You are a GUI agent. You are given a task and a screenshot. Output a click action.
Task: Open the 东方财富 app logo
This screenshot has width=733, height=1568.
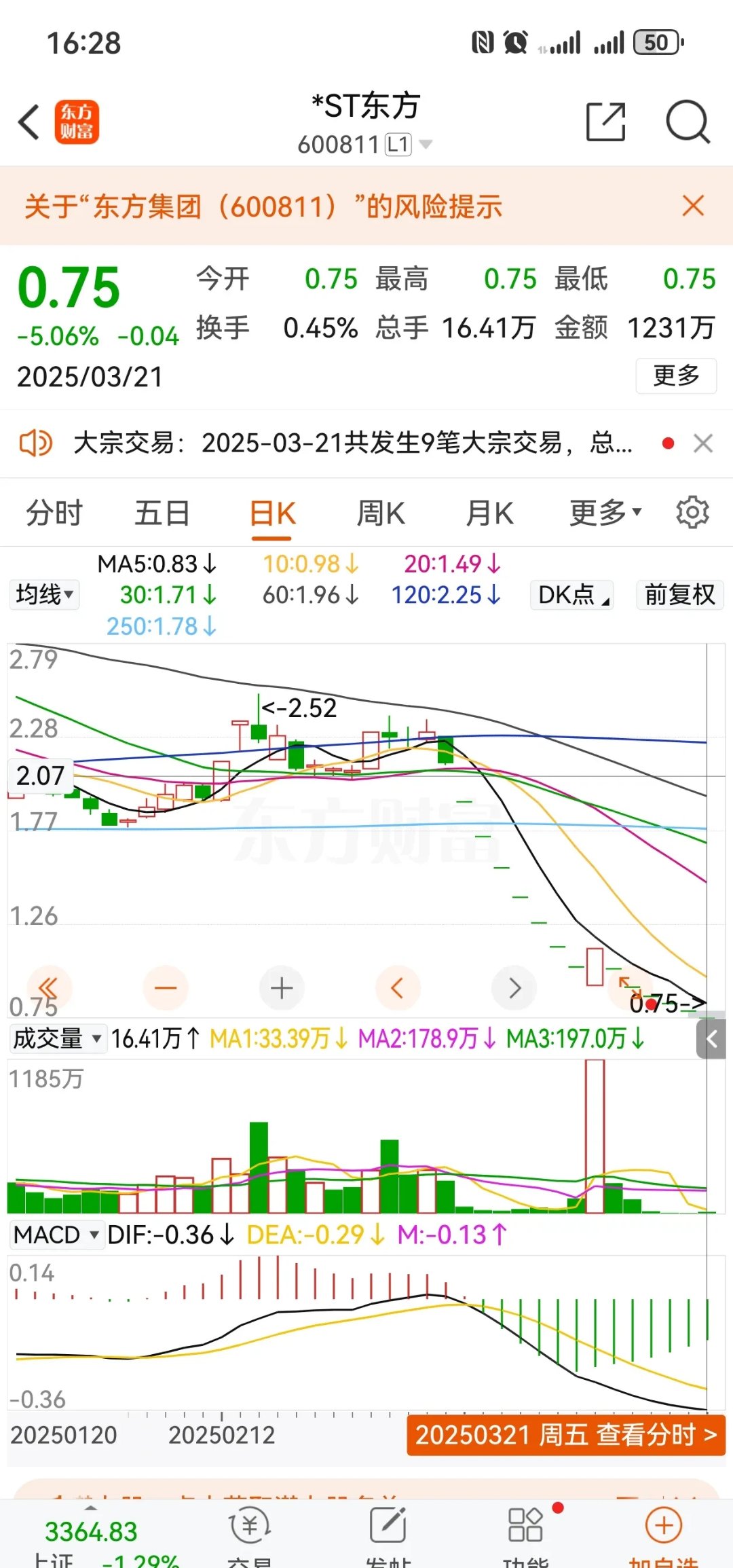tap(77, 123)
